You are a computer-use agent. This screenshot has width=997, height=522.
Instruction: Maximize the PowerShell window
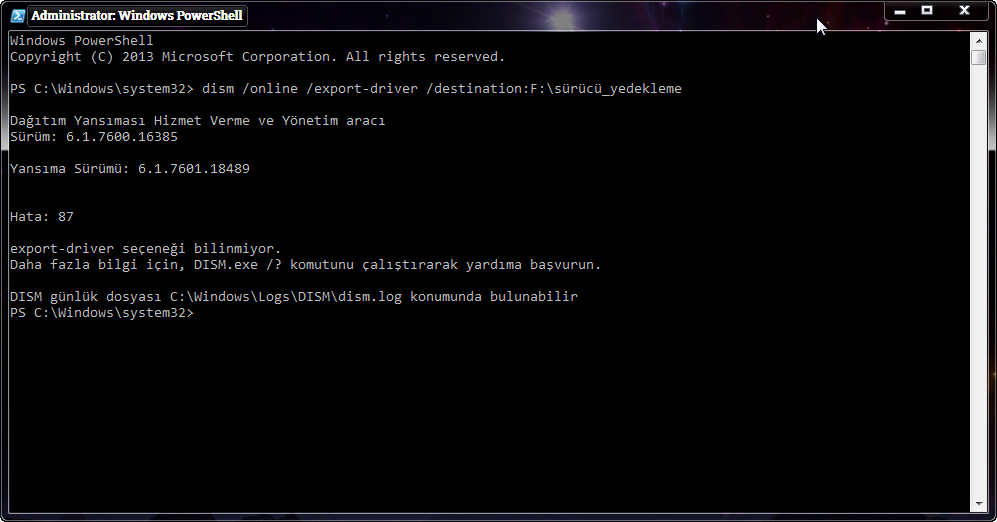click(x=927, y=11)
